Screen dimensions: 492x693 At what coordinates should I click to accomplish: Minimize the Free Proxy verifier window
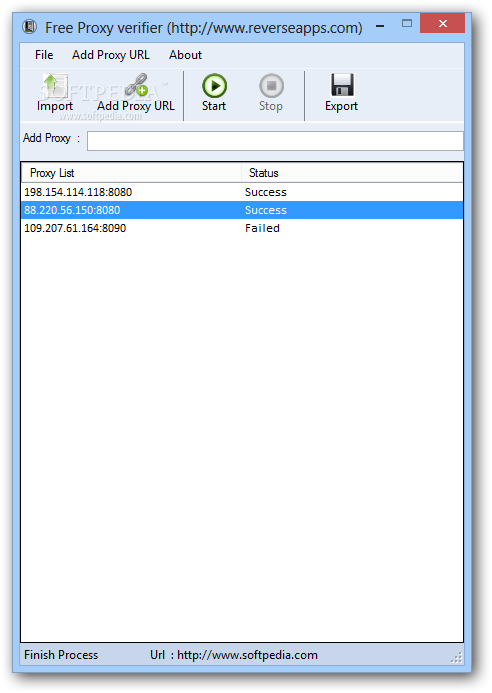pos(380,26)
